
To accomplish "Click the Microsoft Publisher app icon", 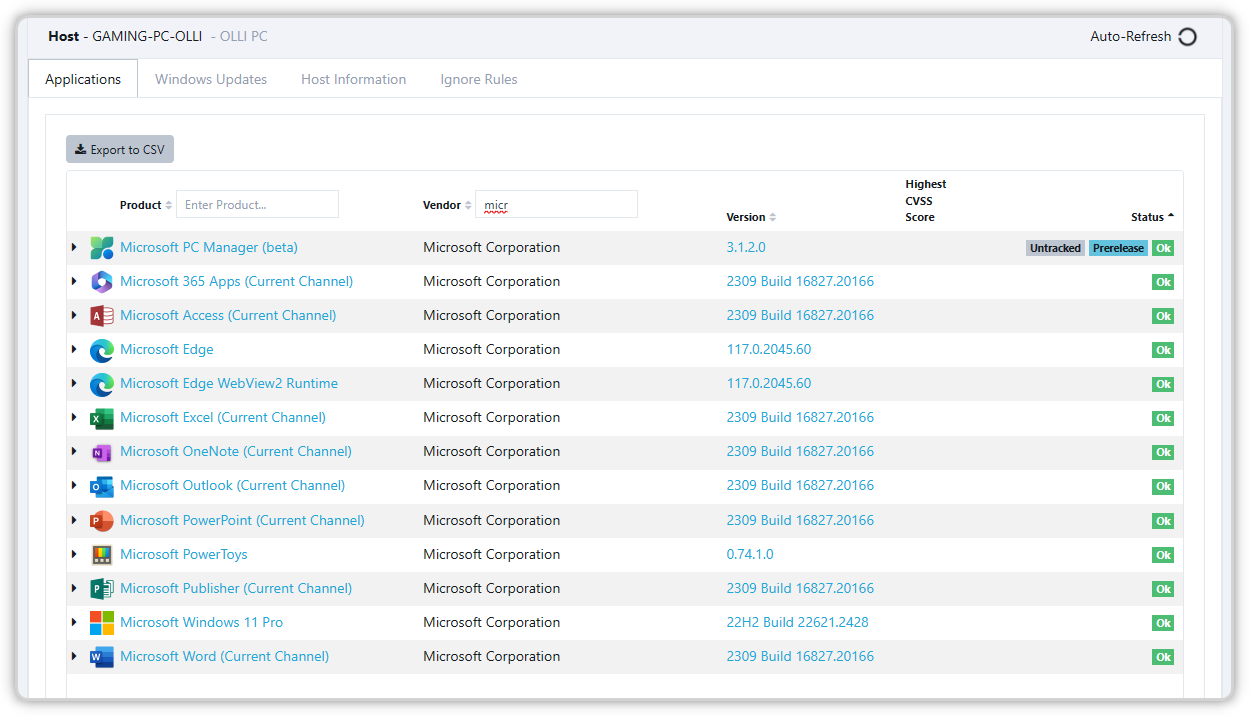I will click(x=102, y=589).
